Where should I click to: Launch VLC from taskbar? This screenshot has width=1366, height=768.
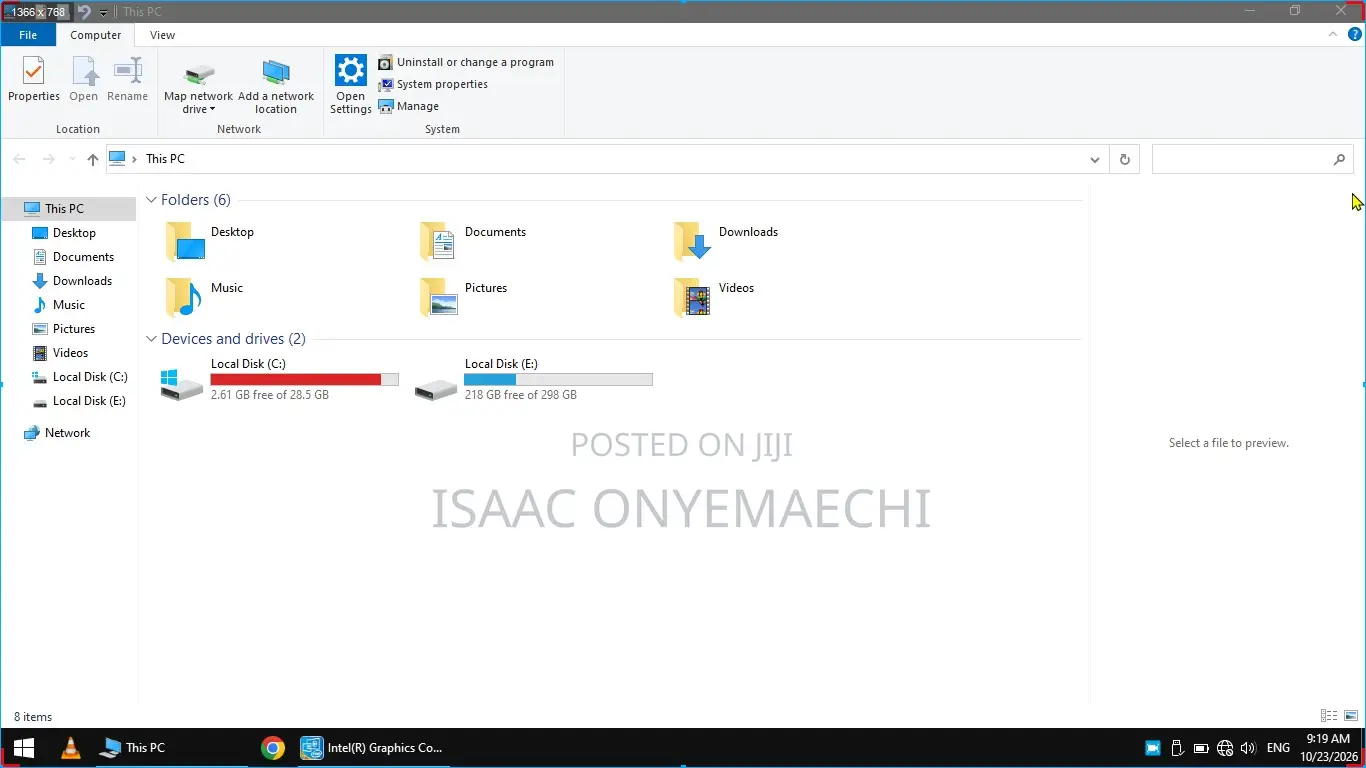click(x=71, y=748)
